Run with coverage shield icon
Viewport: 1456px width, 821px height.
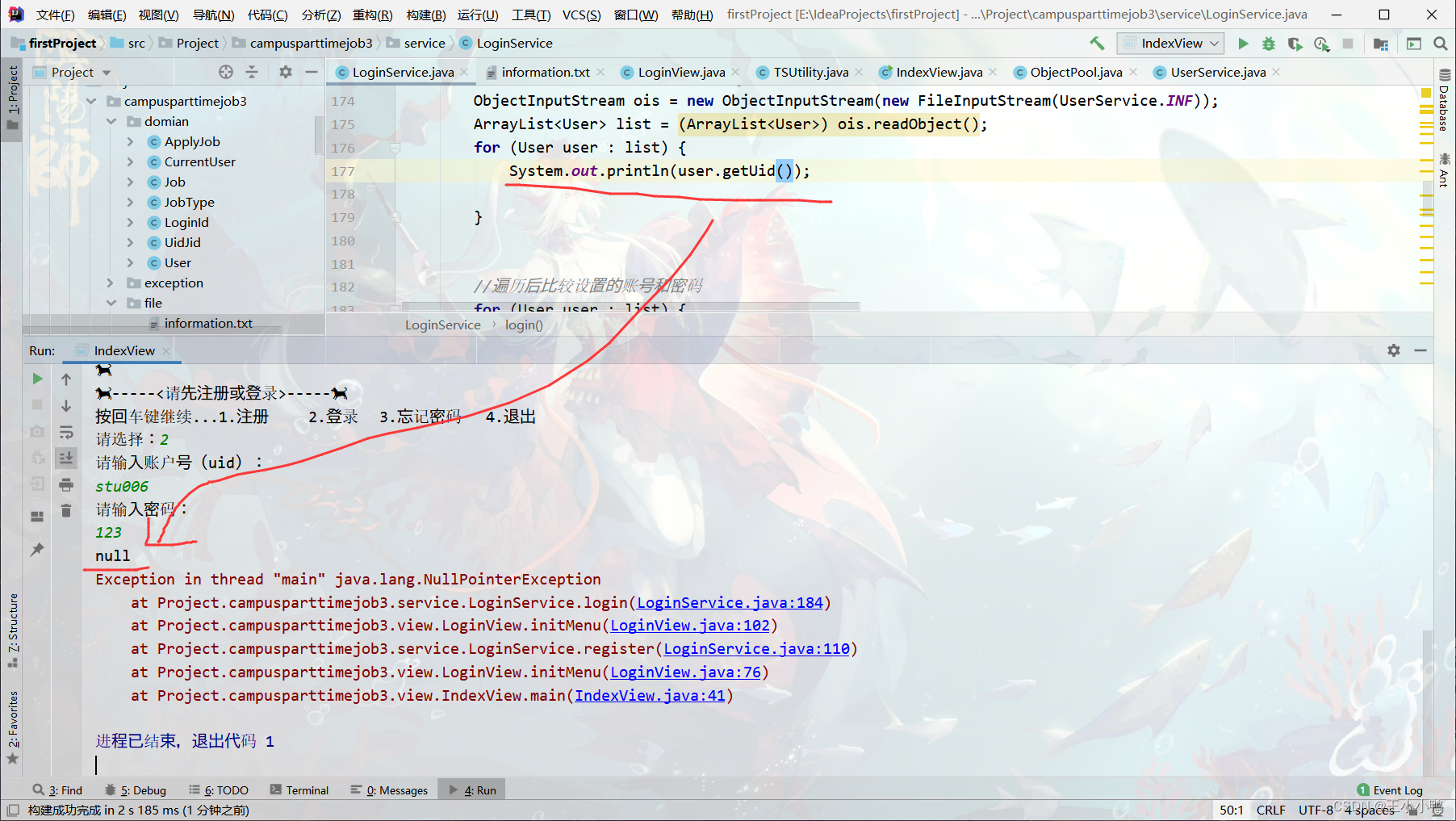(x=1295, y=44)
